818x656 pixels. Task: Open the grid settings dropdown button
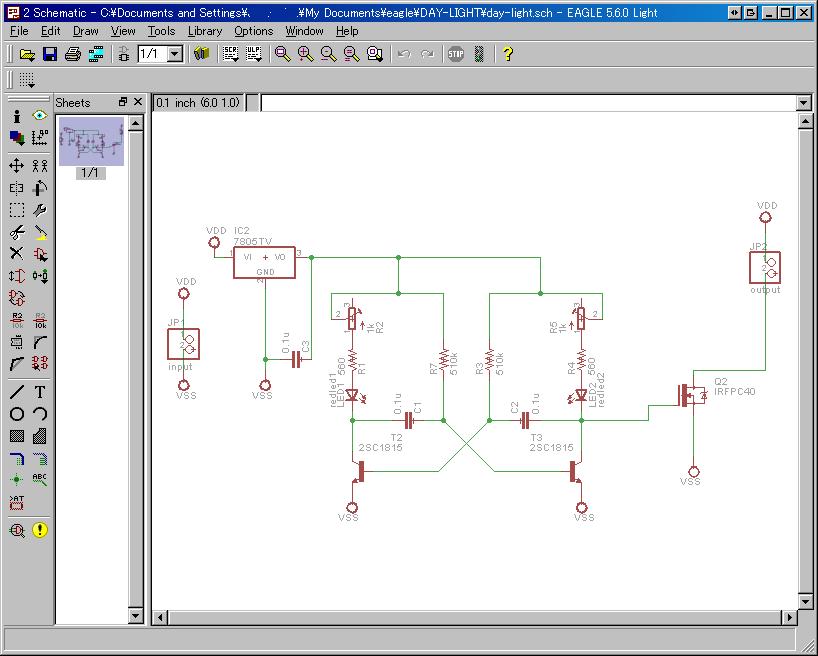coord(27,80)
